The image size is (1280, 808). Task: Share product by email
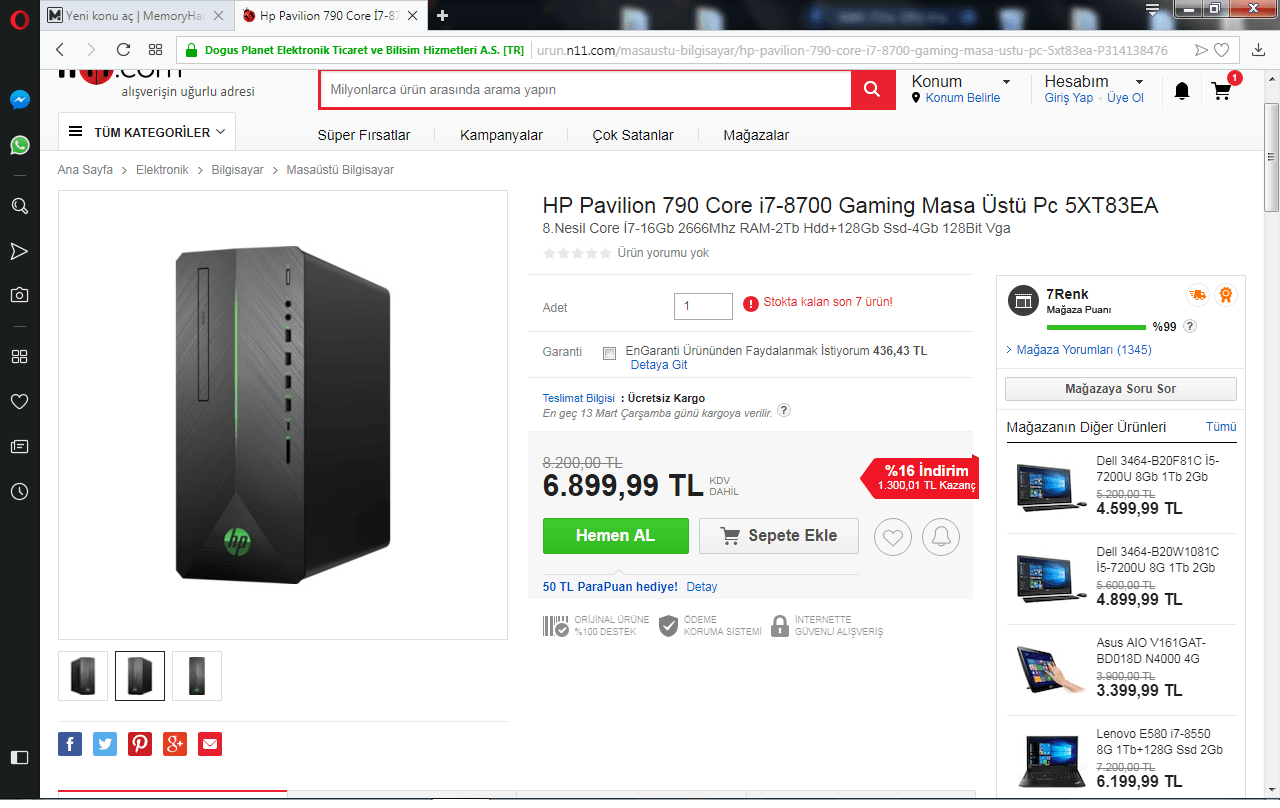(x=210, y=744)
